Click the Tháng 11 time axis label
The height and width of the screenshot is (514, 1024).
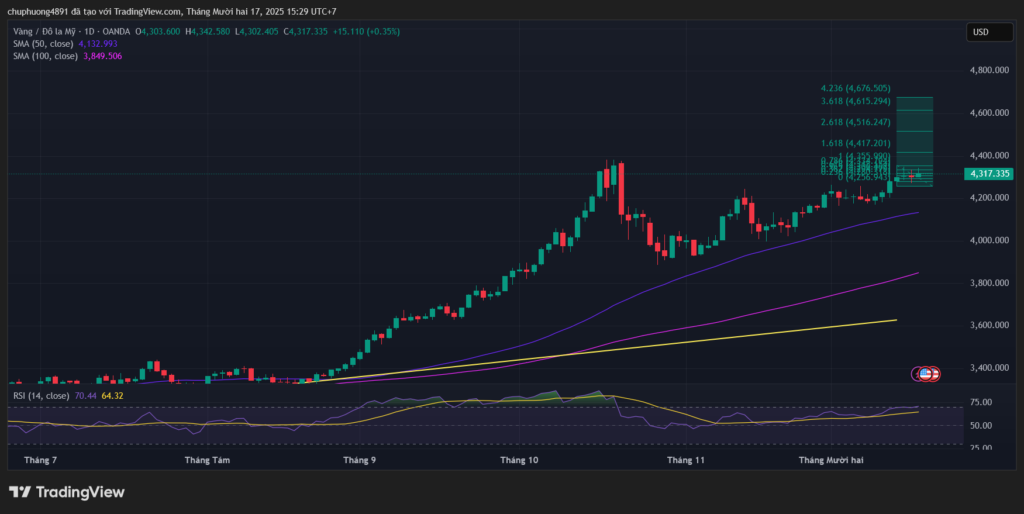pos(686,460)
